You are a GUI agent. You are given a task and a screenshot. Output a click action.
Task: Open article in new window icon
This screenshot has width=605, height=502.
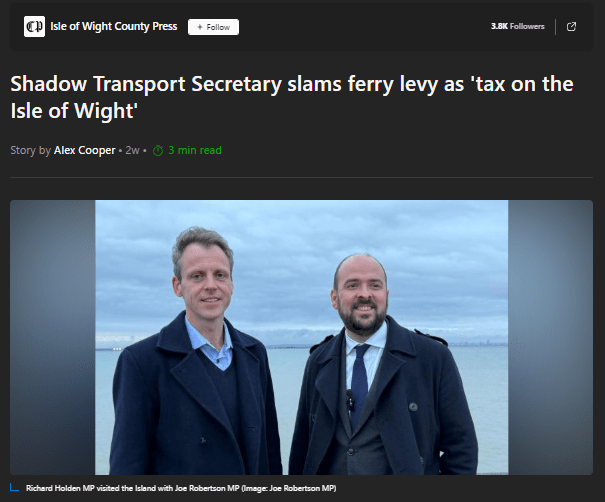pos(571,27)
